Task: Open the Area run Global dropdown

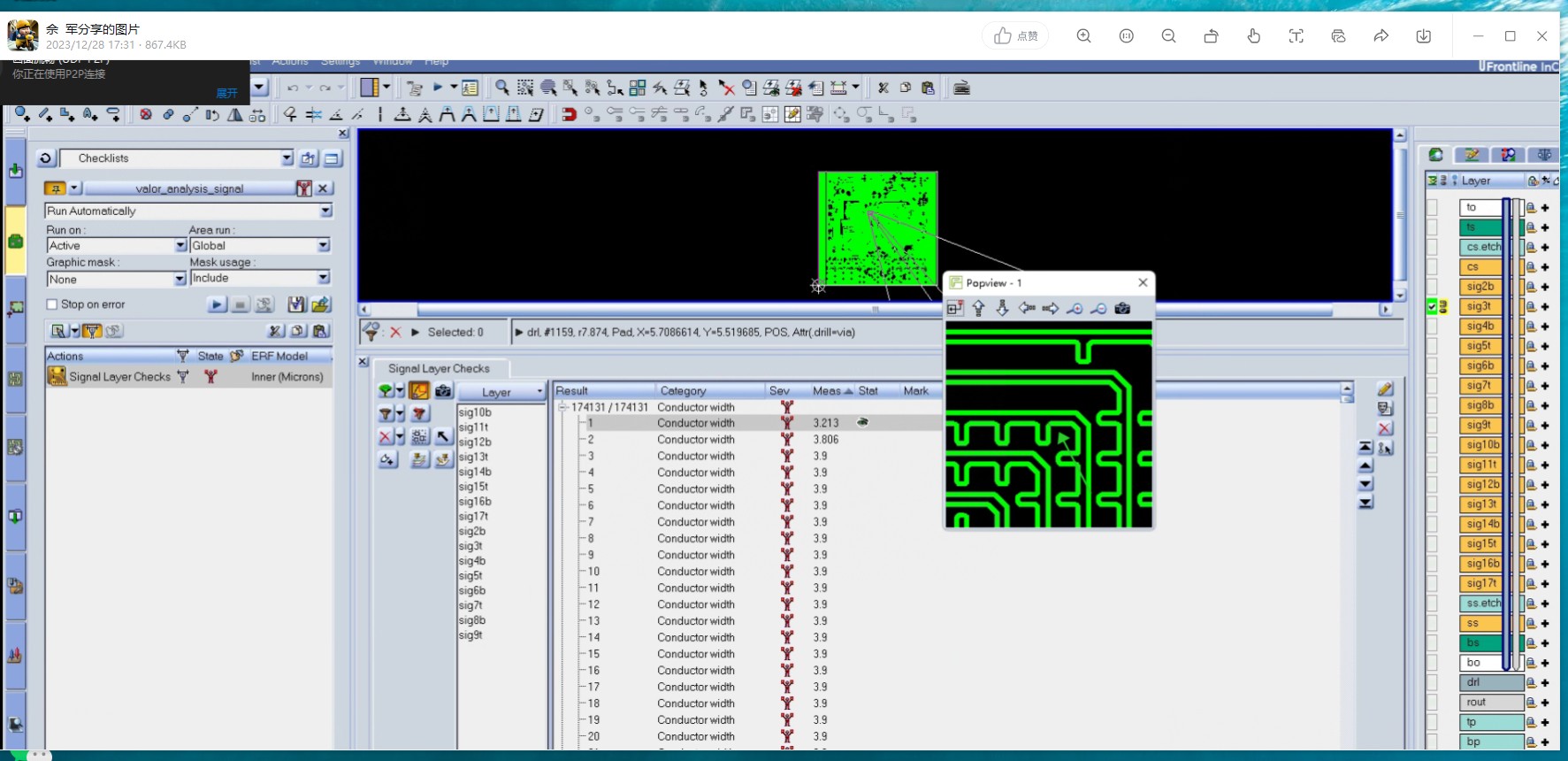Action: [324, 246]
